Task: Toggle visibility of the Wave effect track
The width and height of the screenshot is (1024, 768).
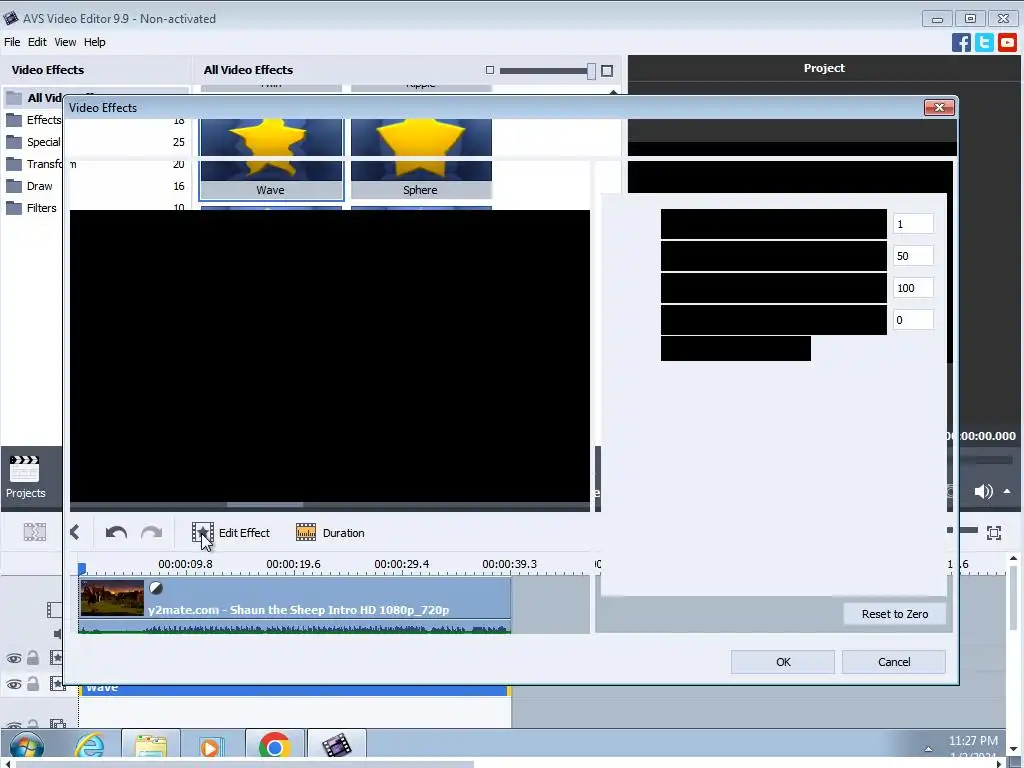Action: pyautogui.click(x=14, y=684)
